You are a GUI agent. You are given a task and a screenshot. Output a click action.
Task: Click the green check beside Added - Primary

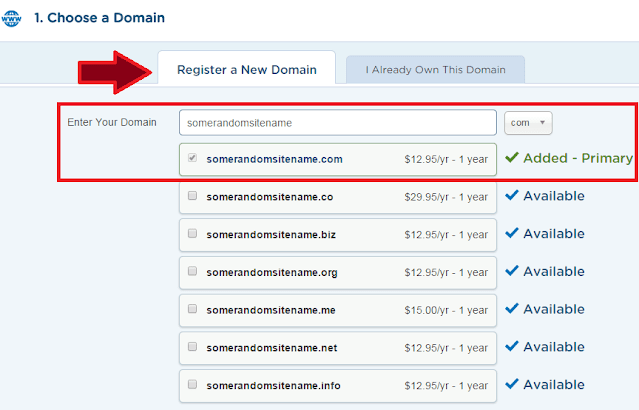pos(512,157)
